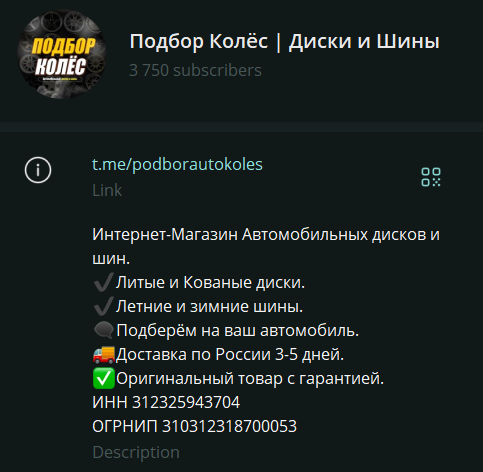Open the t.me/podborautokoles link
Screen dimensions: 483x472
click(177, 164)
